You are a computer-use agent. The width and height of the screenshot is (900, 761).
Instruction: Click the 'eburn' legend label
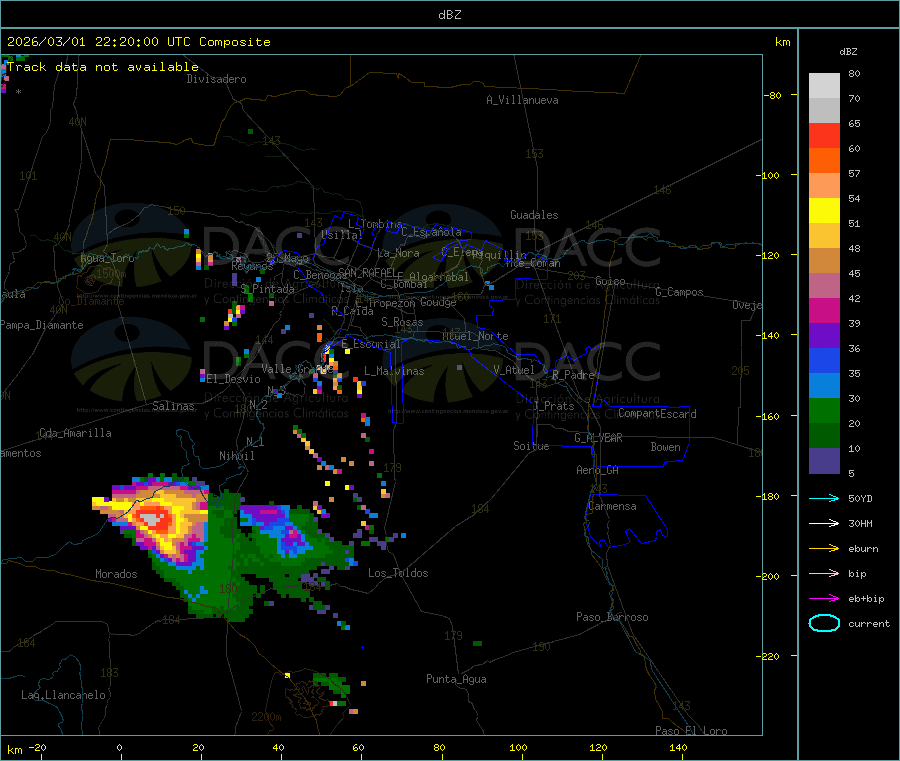click(x=863, y=549)
